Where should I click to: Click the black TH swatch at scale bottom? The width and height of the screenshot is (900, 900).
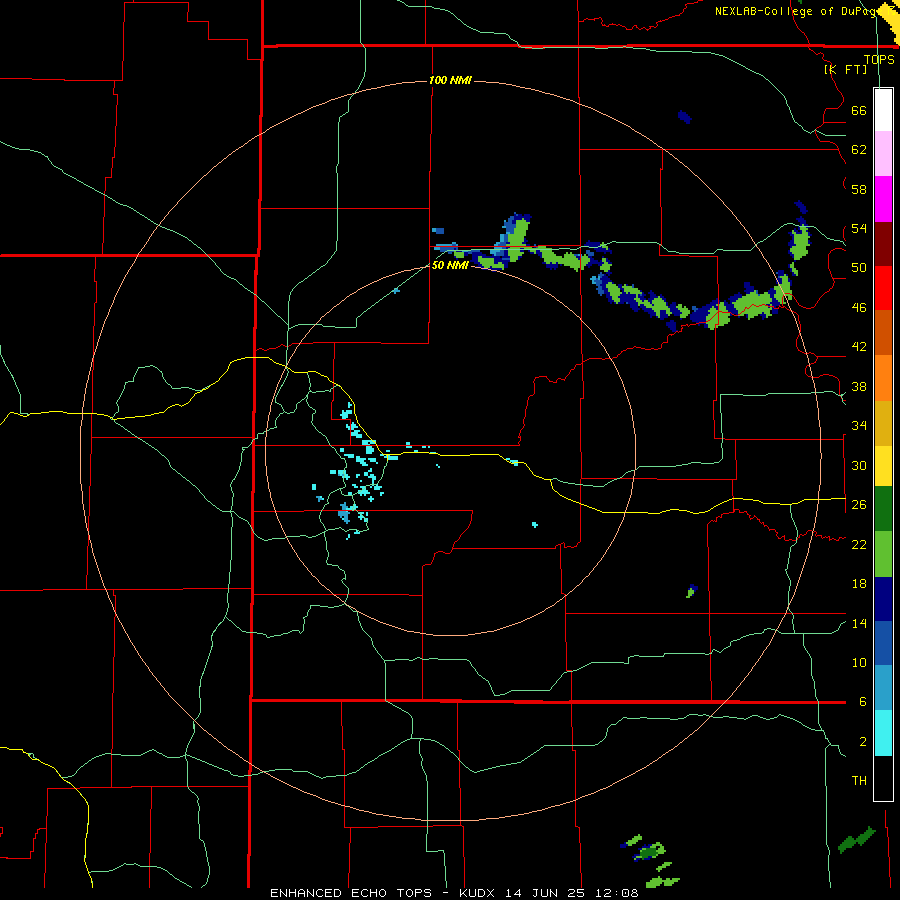coord(883,778)
